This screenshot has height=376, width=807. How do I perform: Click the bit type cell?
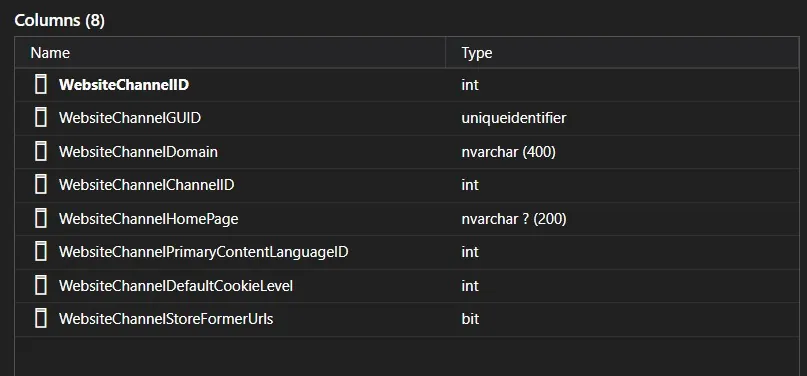coord(470,319)
